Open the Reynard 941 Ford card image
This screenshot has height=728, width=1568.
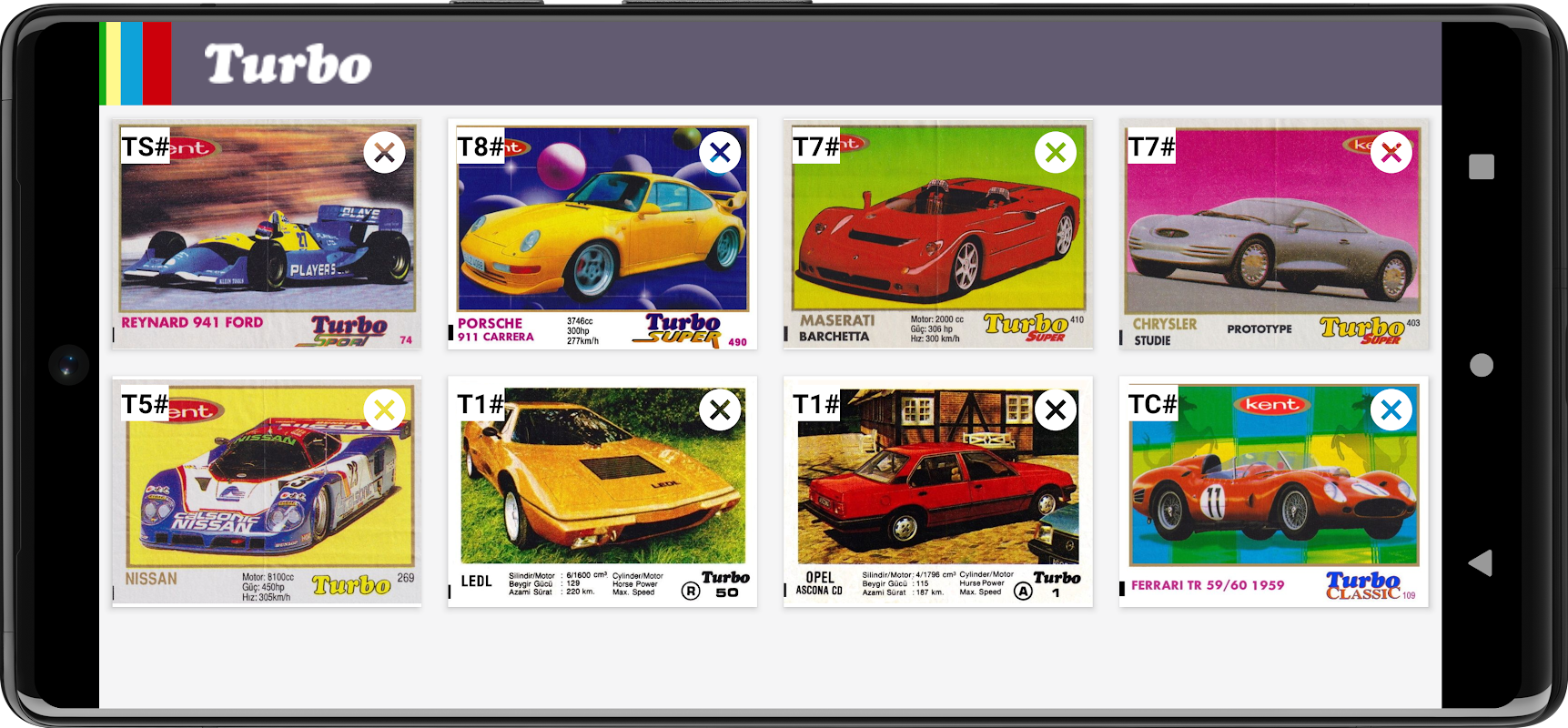point(267,235)
